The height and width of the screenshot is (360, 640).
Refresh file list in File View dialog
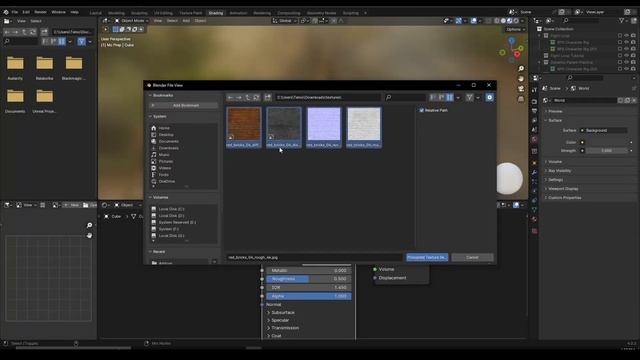[x=256, y=98]
